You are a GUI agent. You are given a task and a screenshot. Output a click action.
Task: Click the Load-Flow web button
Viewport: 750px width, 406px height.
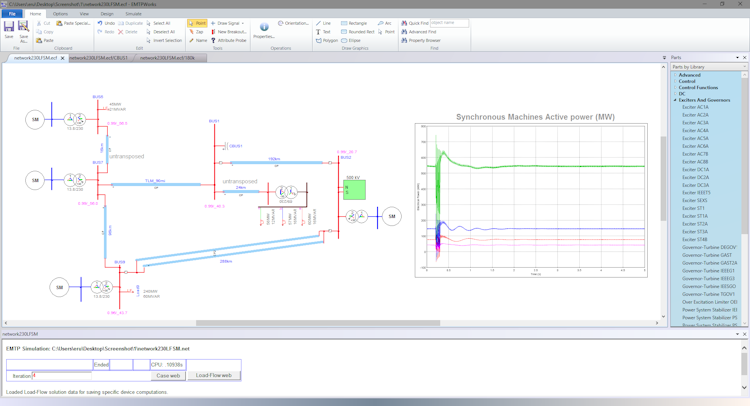(x=214, y=375)
